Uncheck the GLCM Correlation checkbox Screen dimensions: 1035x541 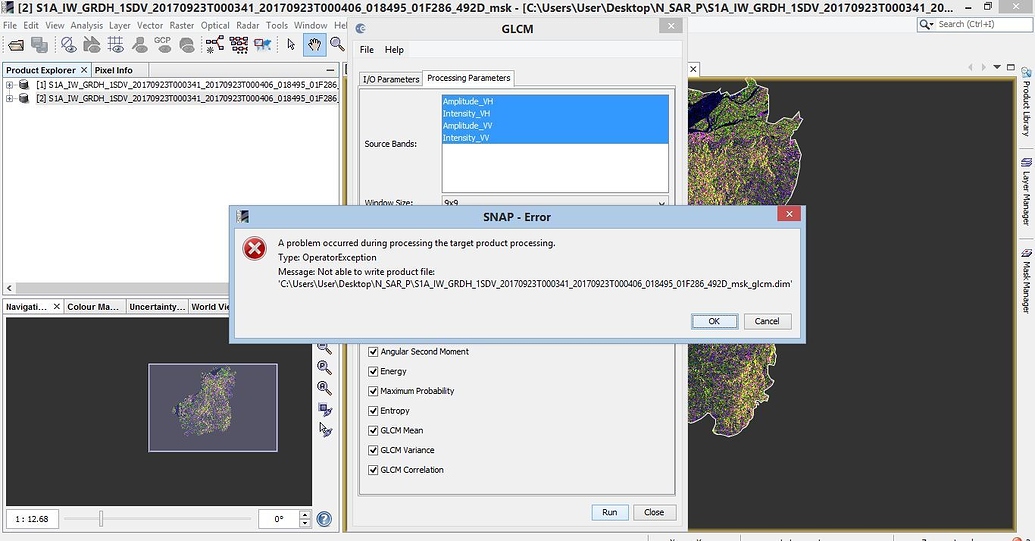373,470
